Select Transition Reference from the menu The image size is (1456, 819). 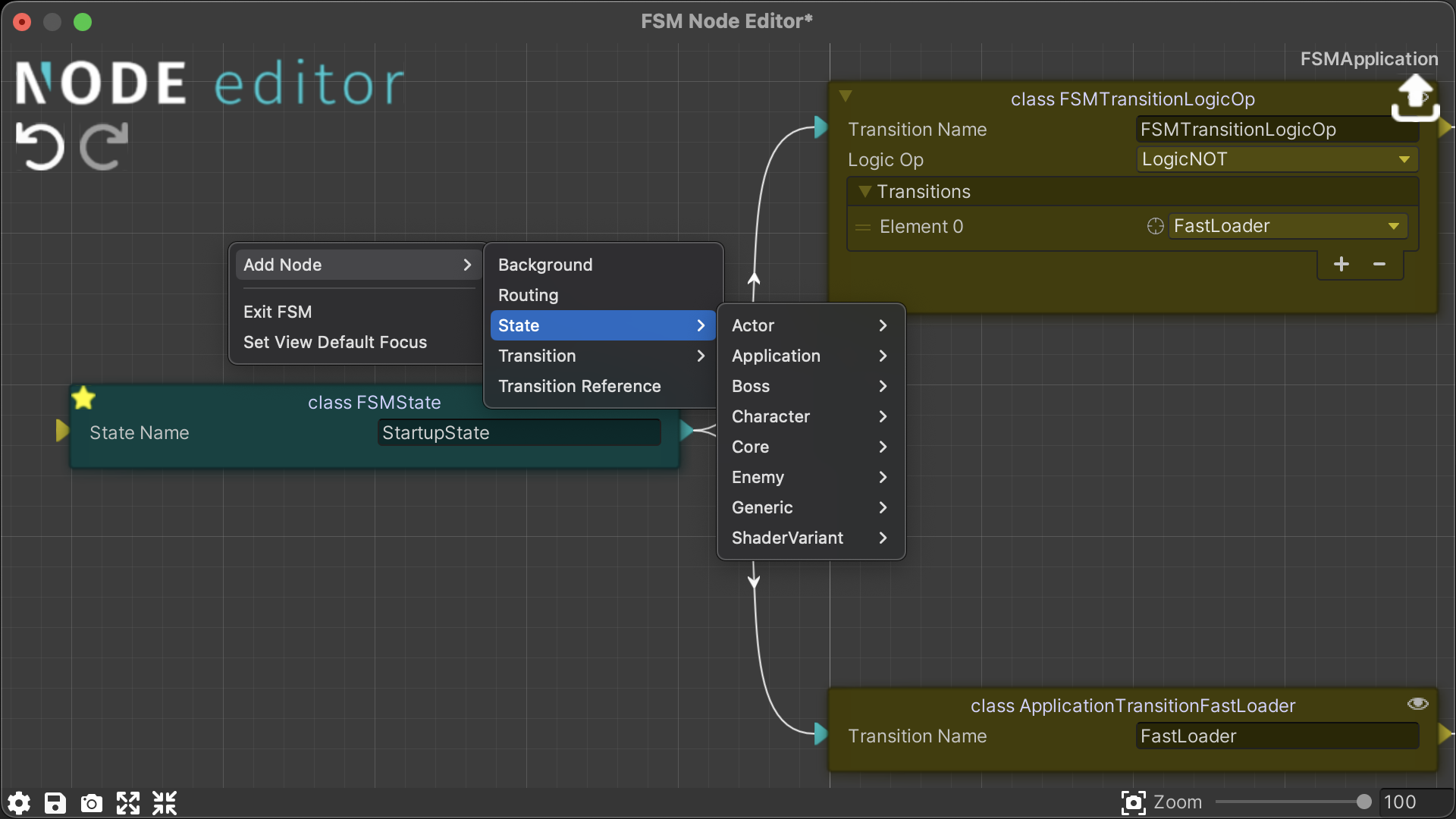579,386
